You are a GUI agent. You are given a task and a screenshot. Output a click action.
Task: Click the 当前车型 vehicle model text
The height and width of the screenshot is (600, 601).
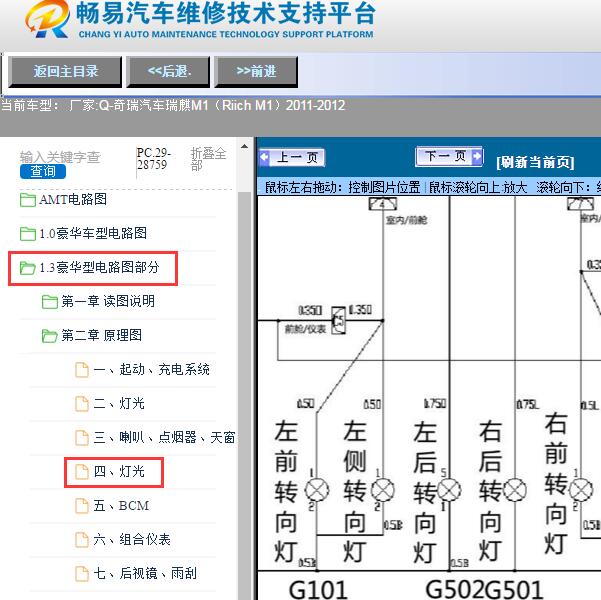tap(173, 105)
